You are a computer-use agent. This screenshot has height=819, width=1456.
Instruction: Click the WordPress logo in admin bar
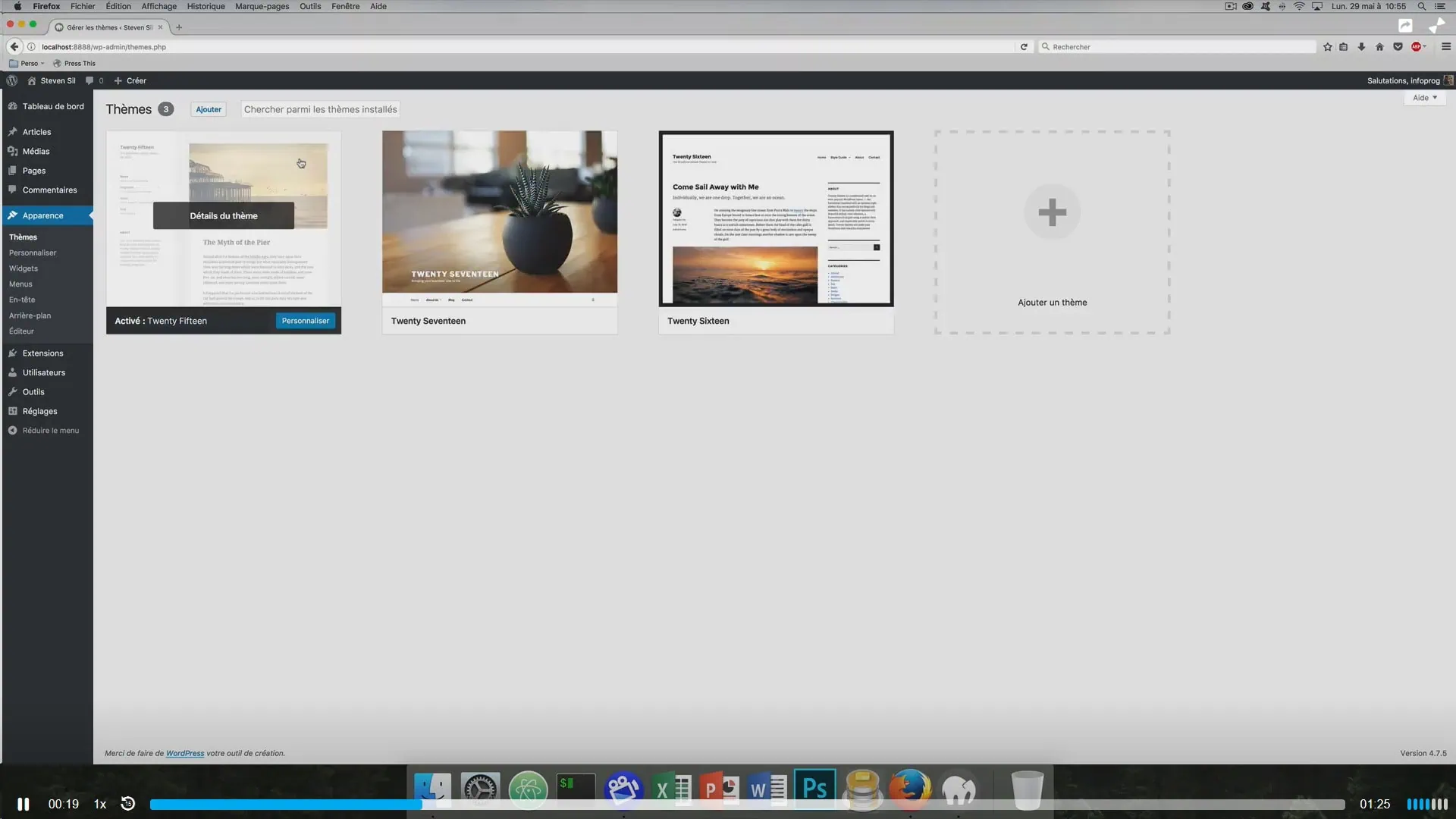tap(12, 80)
